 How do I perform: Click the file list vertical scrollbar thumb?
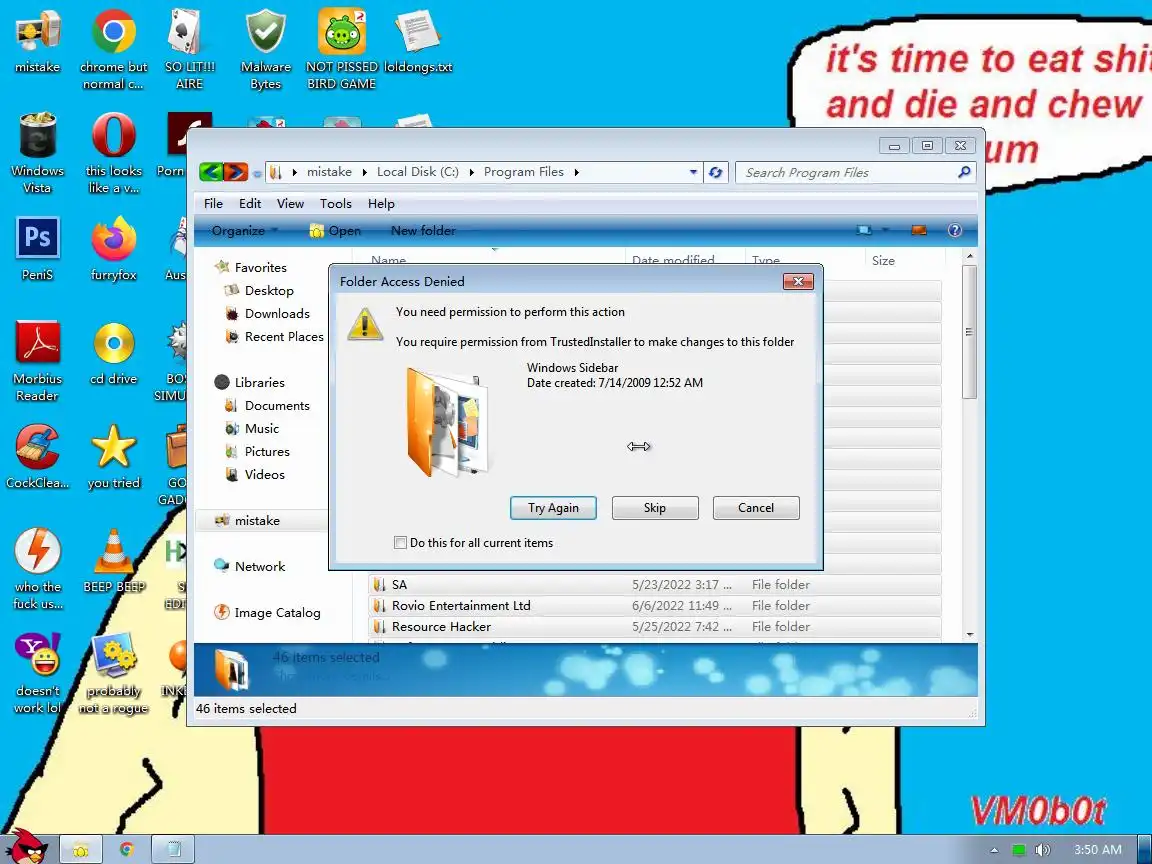click(969, 332)
